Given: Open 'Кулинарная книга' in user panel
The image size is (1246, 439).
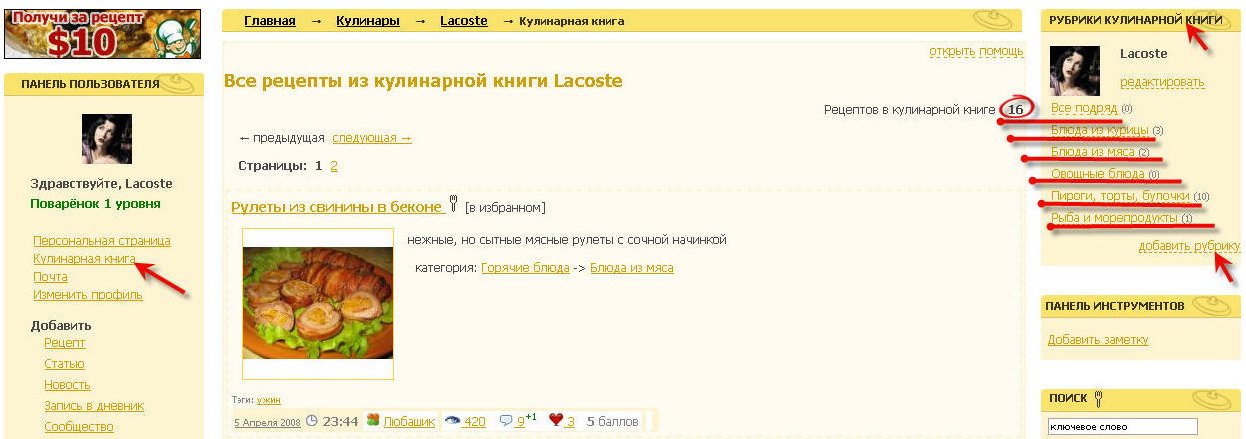Looking at the screenshot, I should 84,258.
